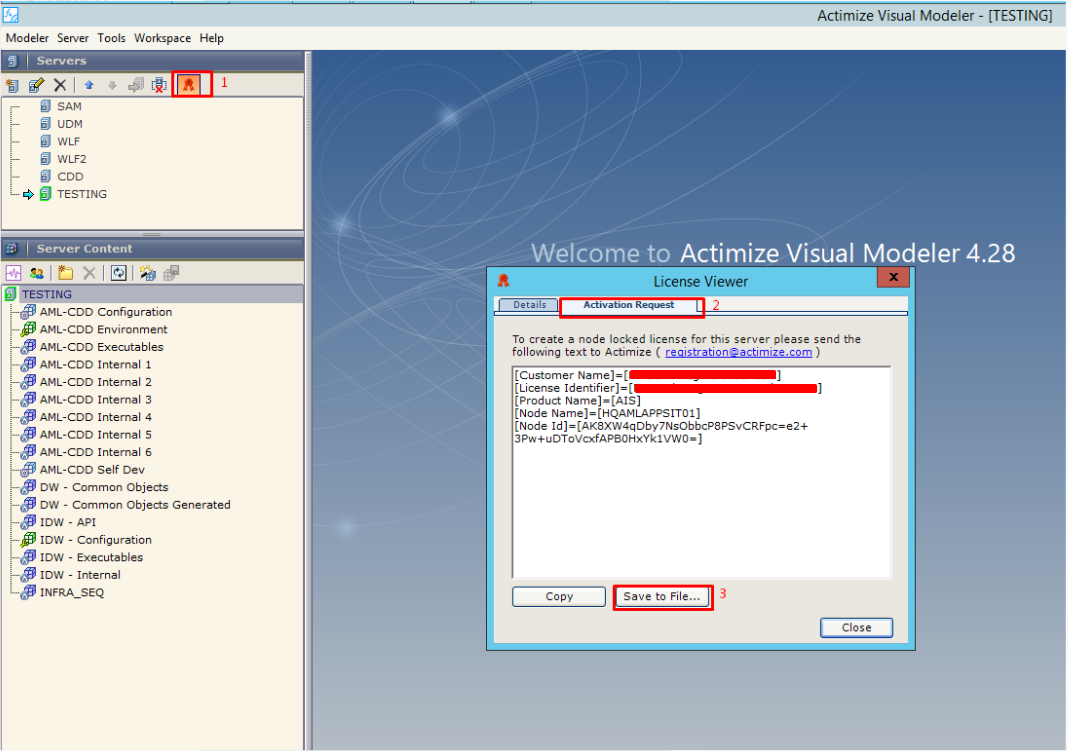Select AML-CDD Executables package

(x=101, y=347)
